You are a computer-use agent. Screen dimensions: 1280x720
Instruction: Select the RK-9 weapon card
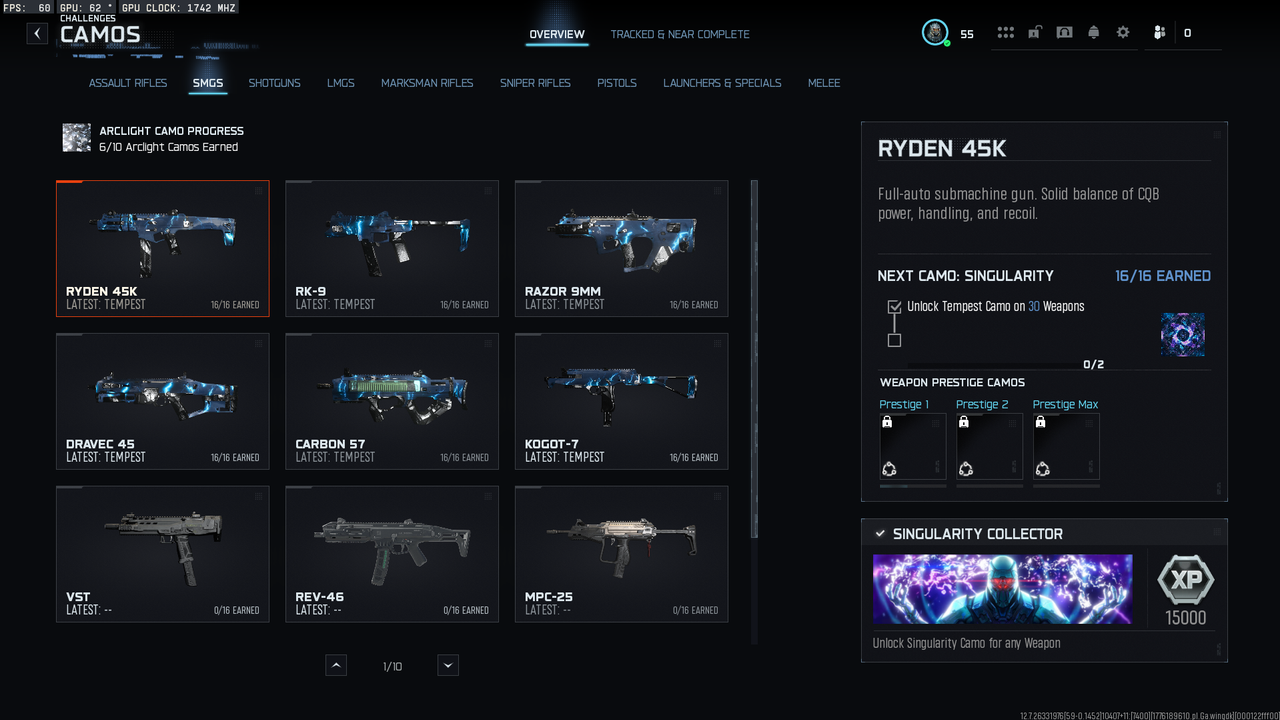(392, 248)
